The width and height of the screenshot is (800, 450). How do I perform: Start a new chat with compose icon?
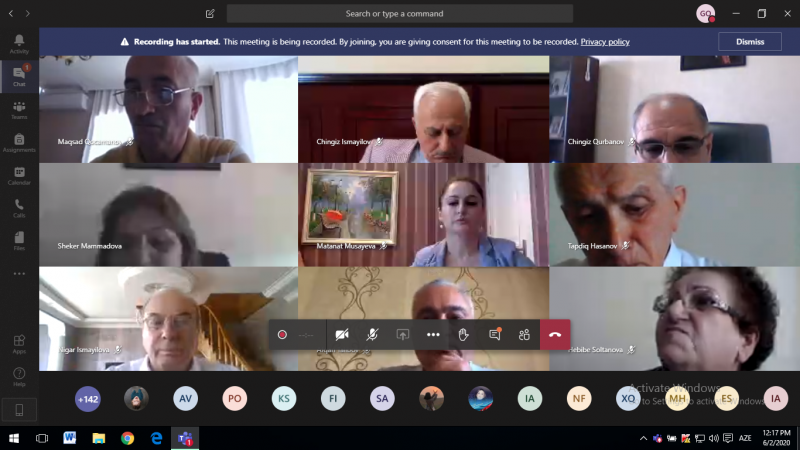(210, 14)
